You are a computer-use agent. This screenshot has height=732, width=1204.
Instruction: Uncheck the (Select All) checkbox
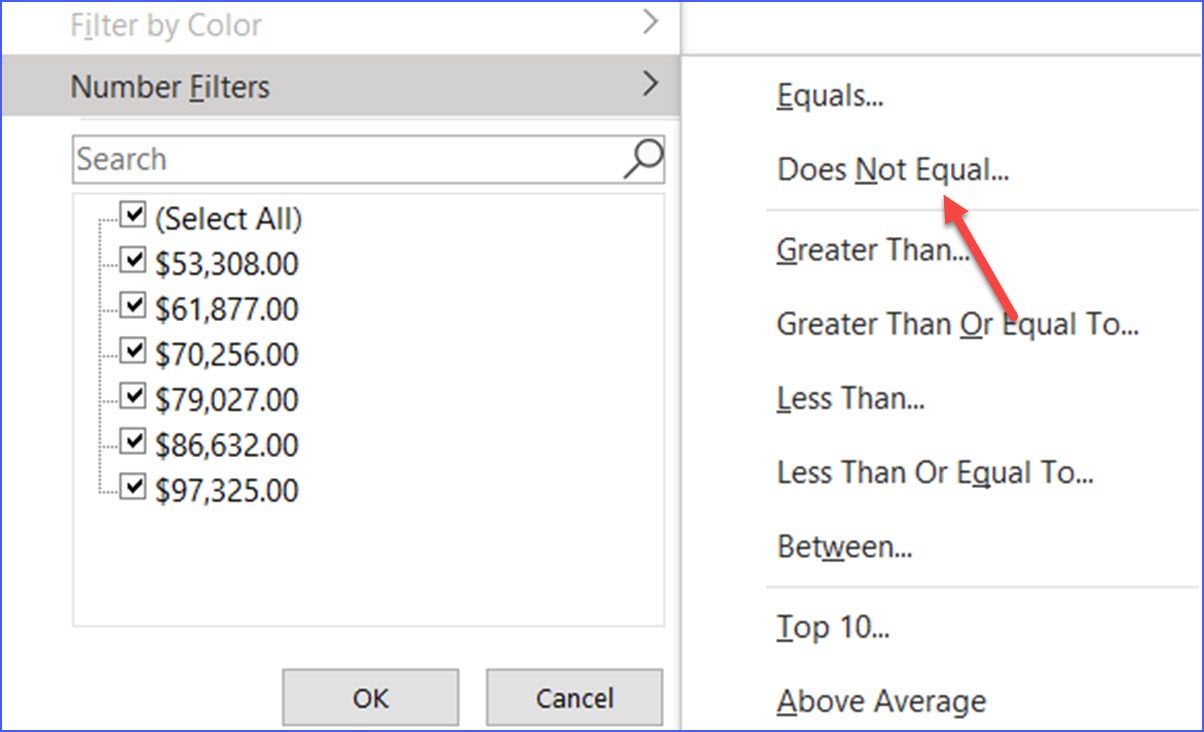point(131,216)
